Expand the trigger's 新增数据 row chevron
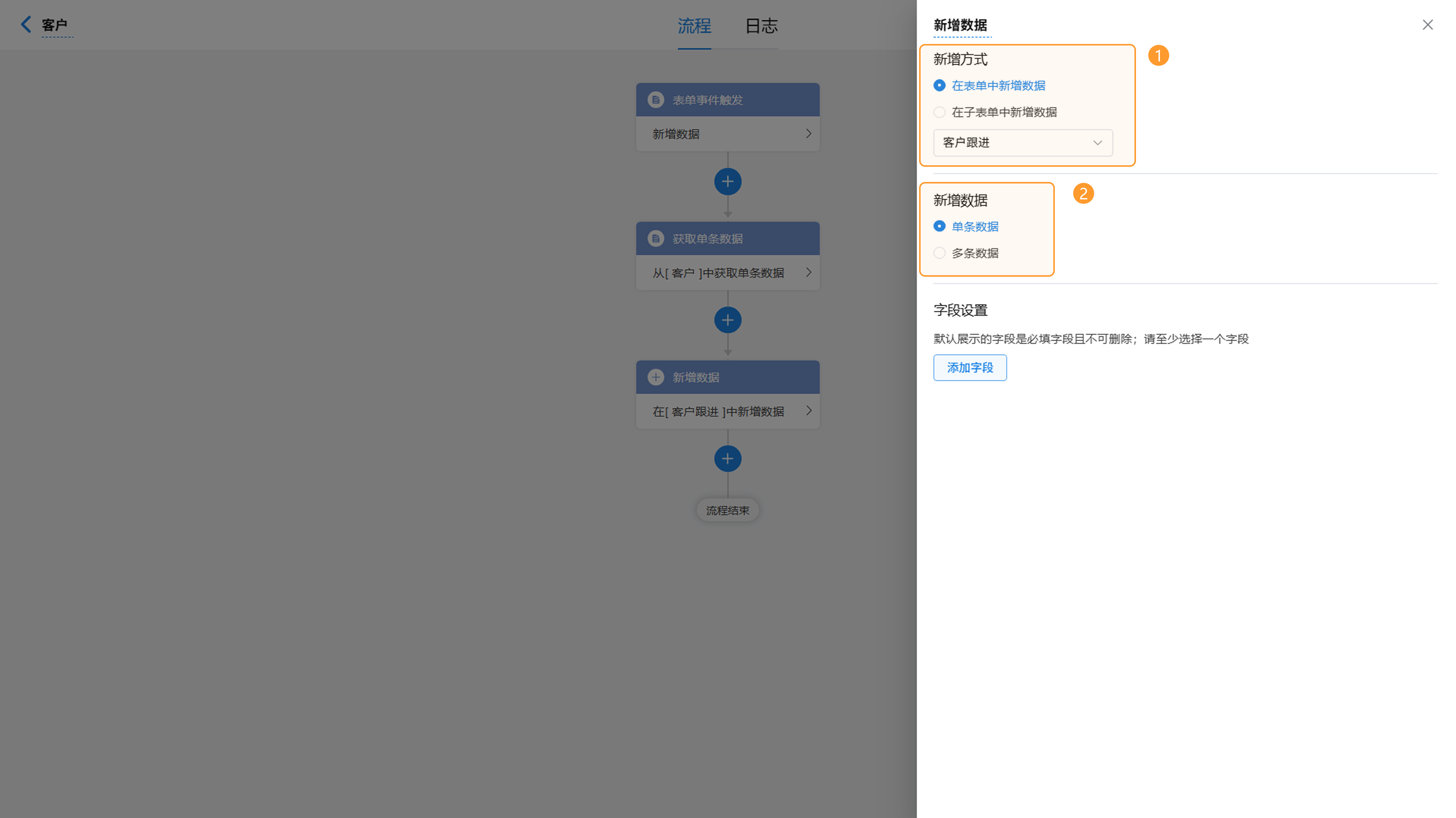This screenshot has width=1456, height=818. [x=808, y=133]
